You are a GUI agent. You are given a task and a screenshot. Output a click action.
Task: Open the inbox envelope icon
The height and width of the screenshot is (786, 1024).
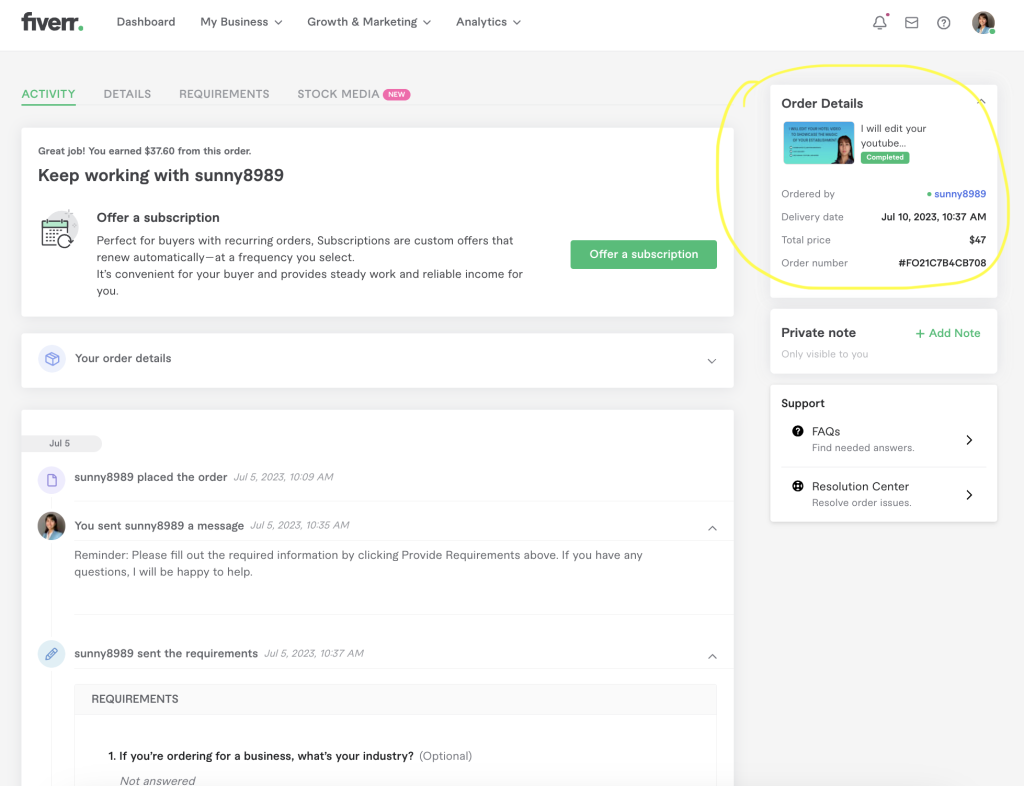tap(911, 22)
